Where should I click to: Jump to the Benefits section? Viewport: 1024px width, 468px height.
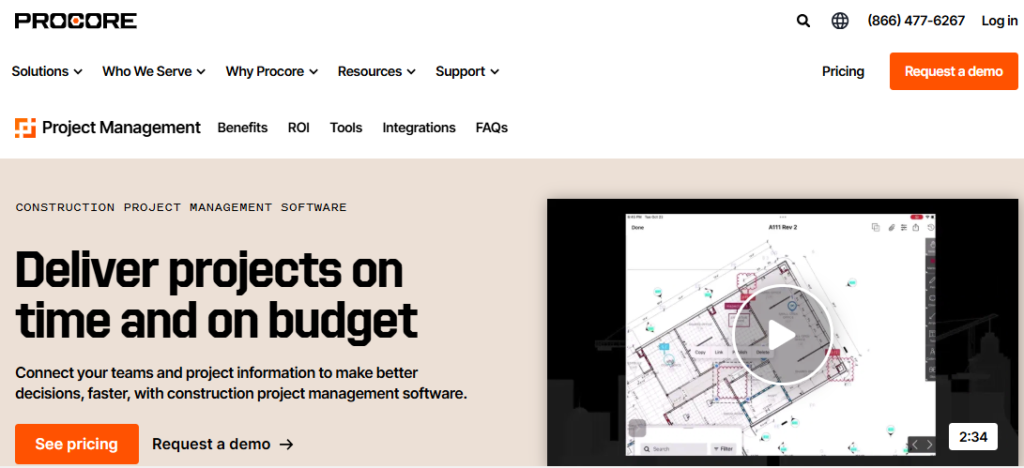pyautogui.click(x=242, y=127)
